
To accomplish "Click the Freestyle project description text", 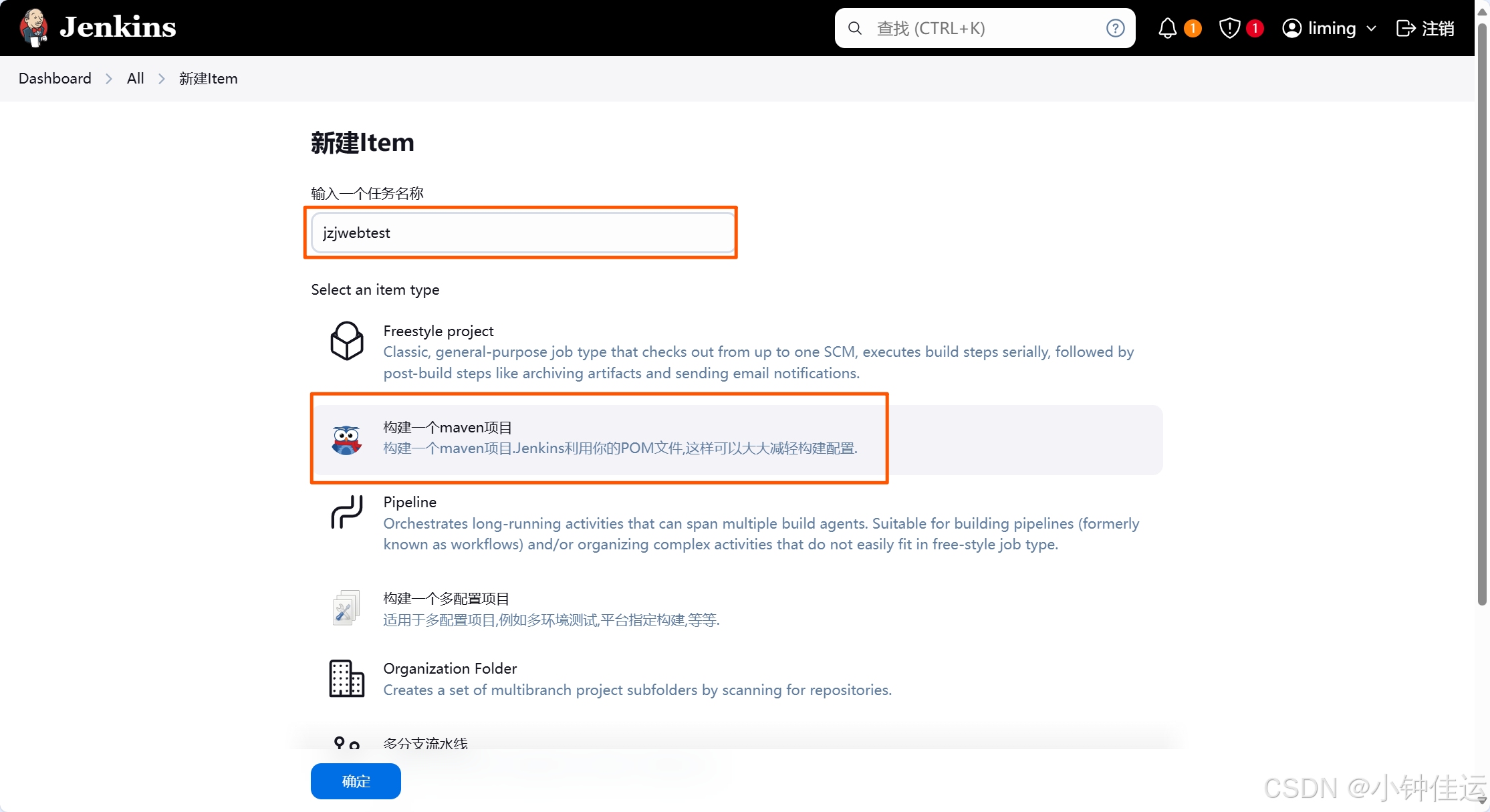I will (758, 362).
